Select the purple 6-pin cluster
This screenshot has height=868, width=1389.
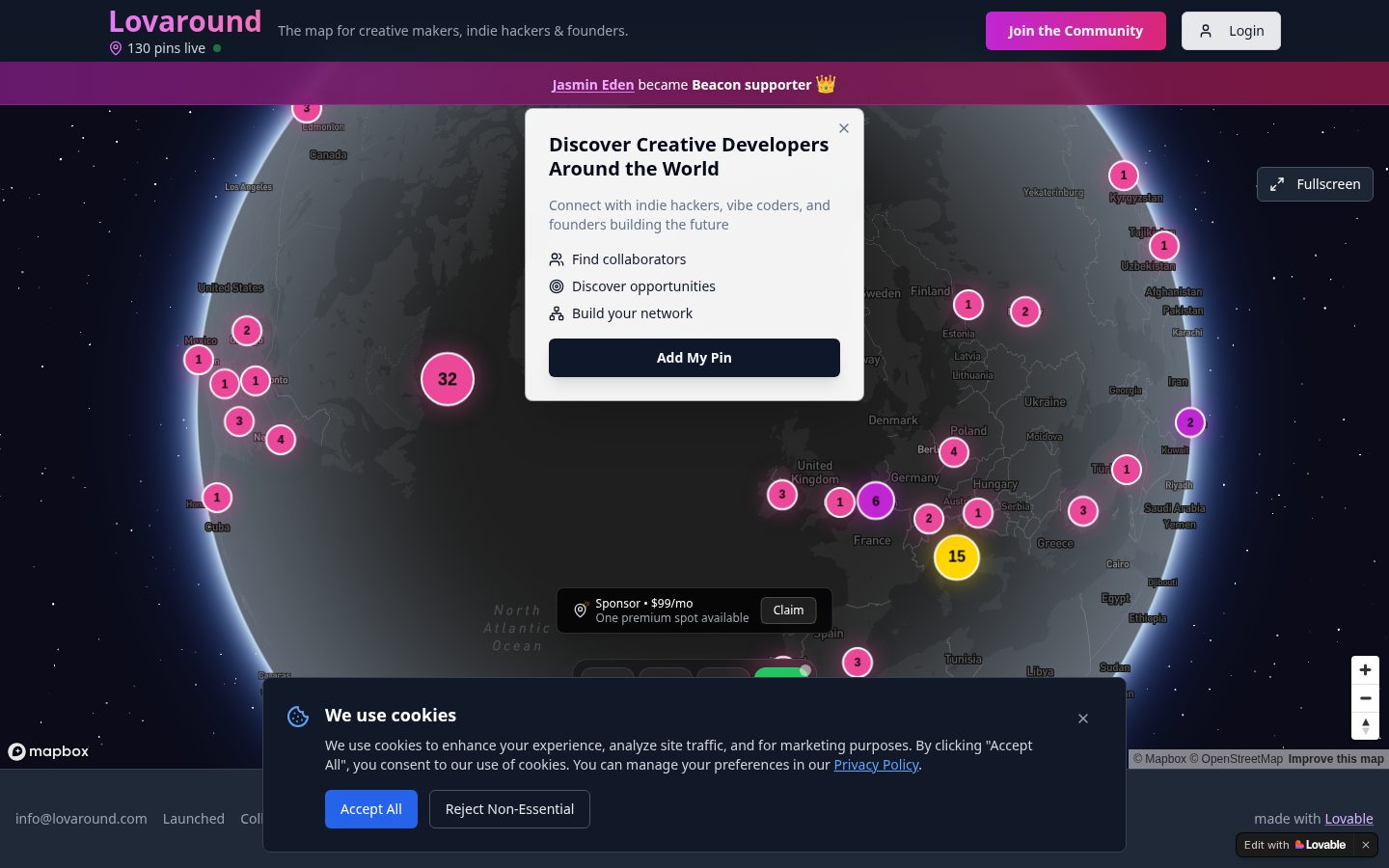coord(876,501)
